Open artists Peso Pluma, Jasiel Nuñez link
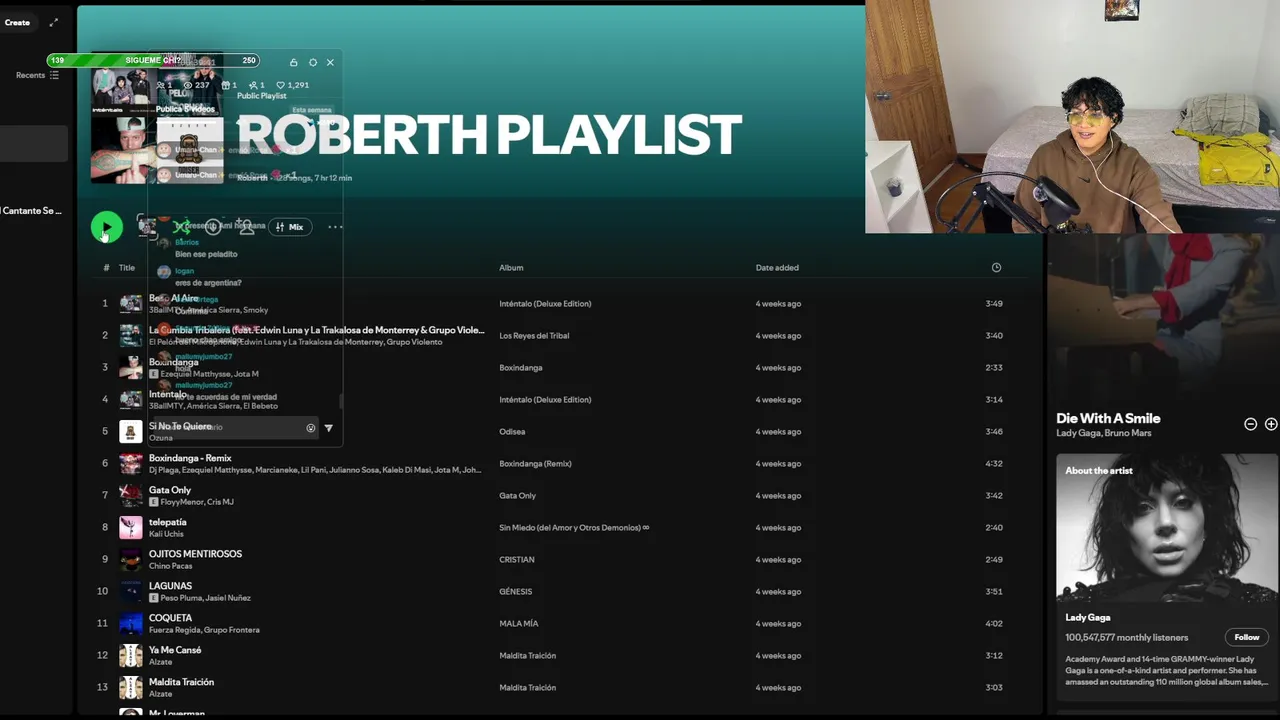1280x720 pixels. pos(205,598)
